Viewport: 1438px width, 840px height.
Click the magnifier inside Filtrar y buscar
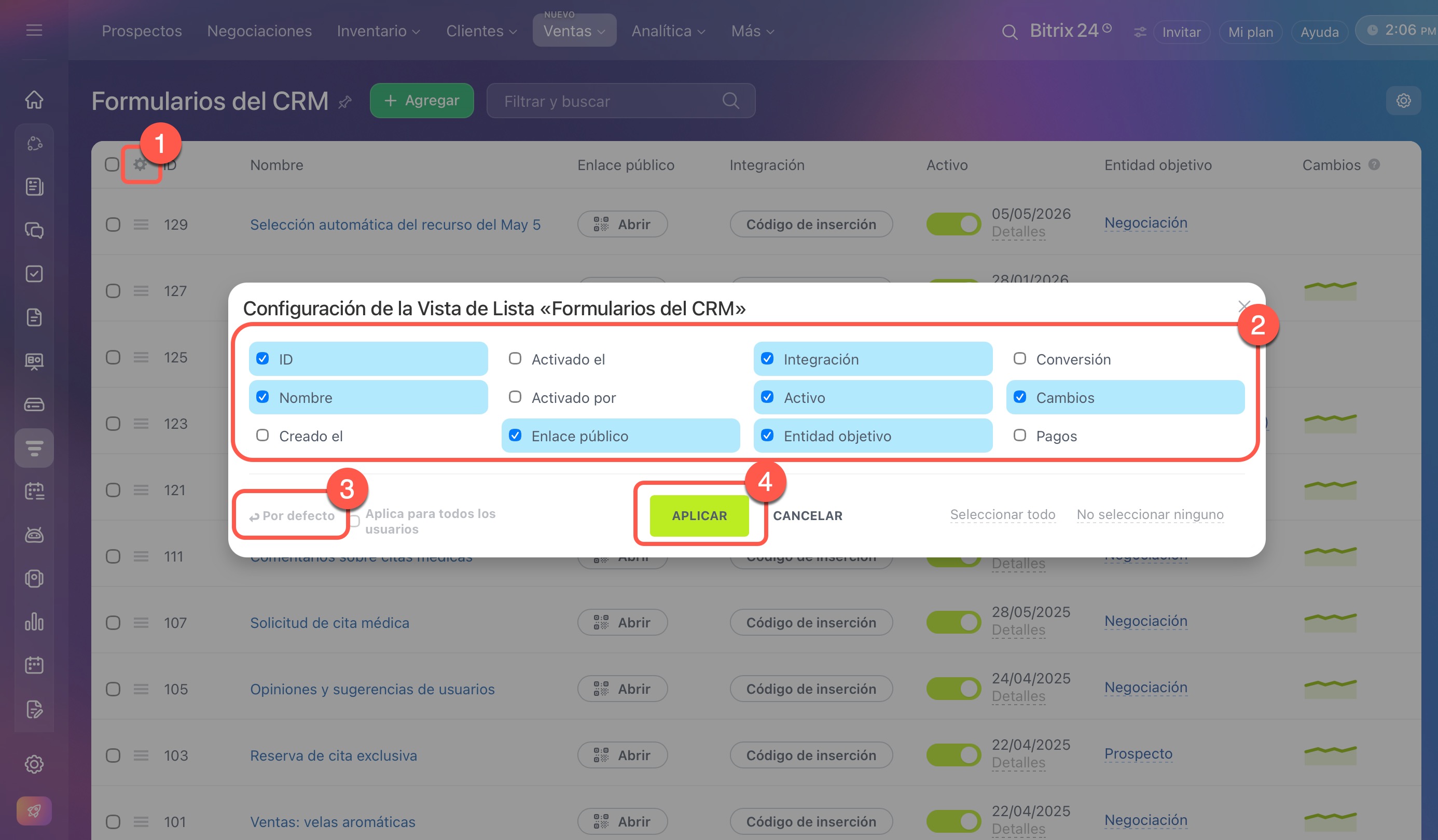coord(730,101)
